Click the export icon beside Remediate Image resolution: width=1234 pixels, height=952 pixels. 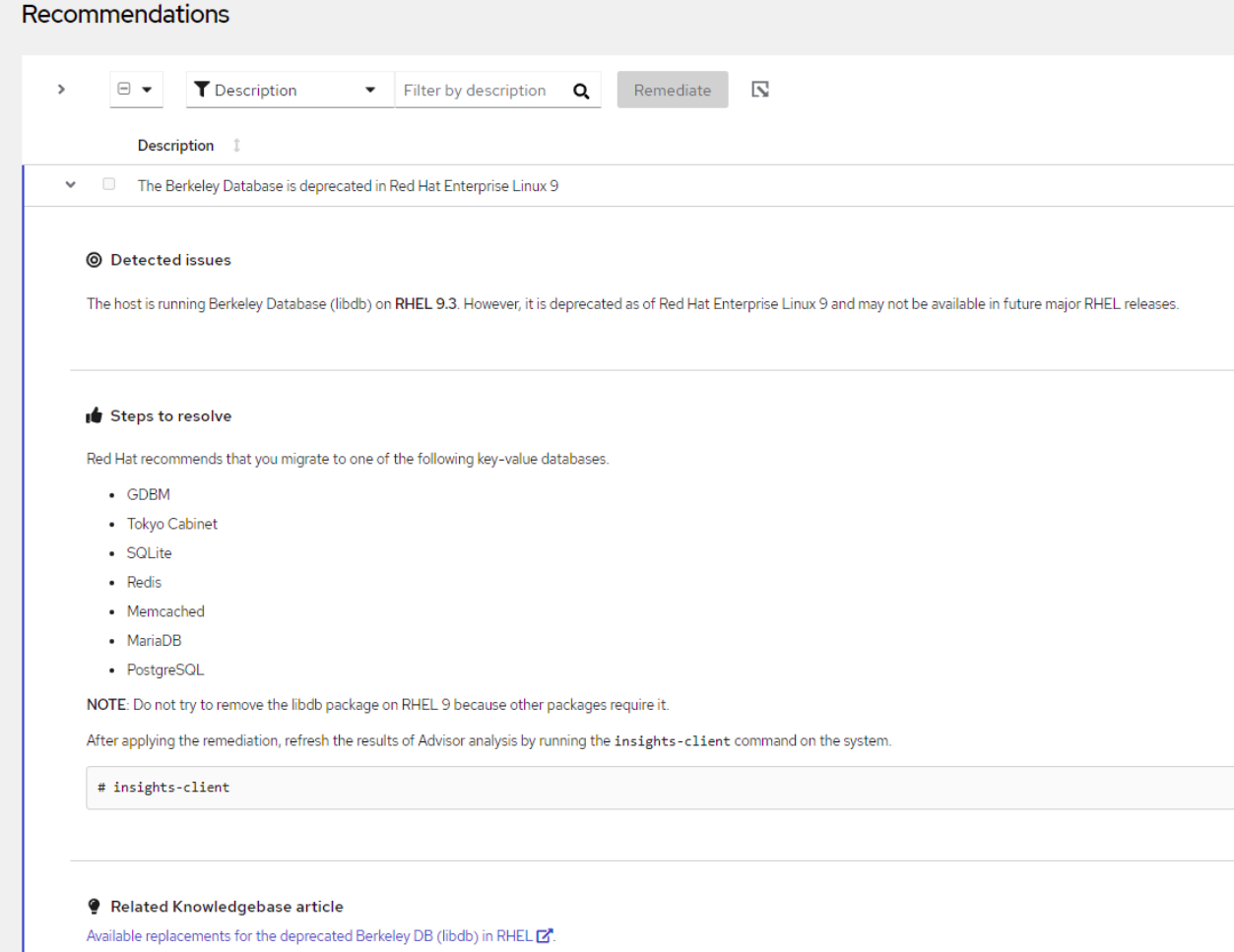pos(760,90)
